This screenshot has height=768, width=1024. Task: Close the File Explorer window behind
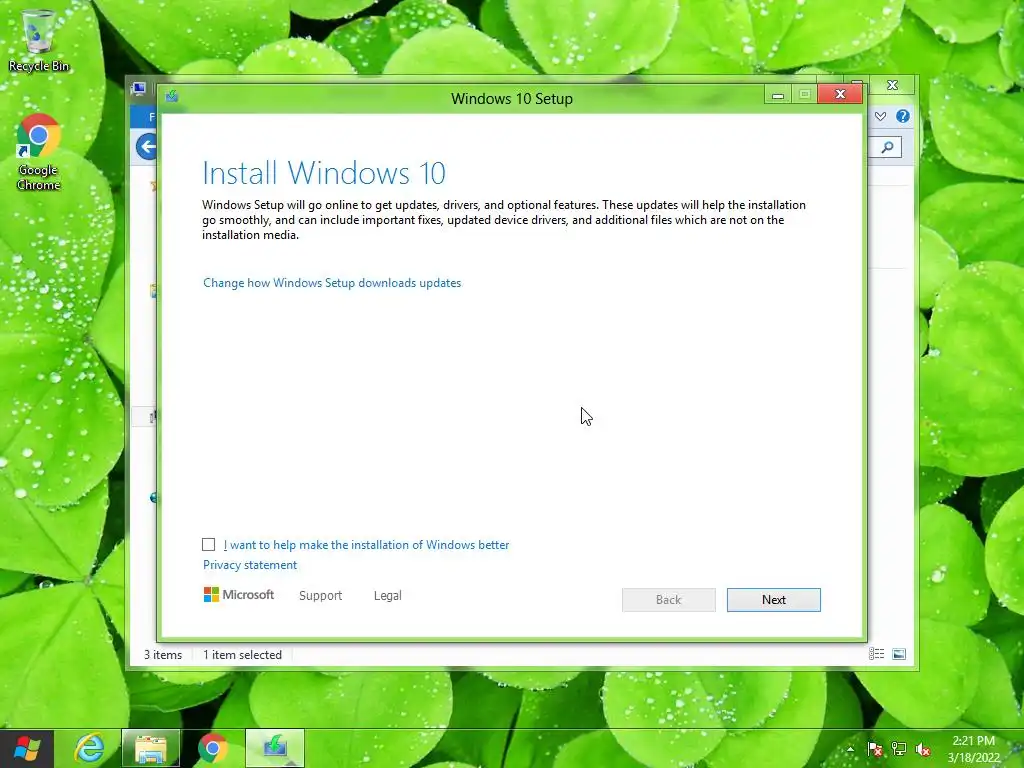(x=892, y=85)
